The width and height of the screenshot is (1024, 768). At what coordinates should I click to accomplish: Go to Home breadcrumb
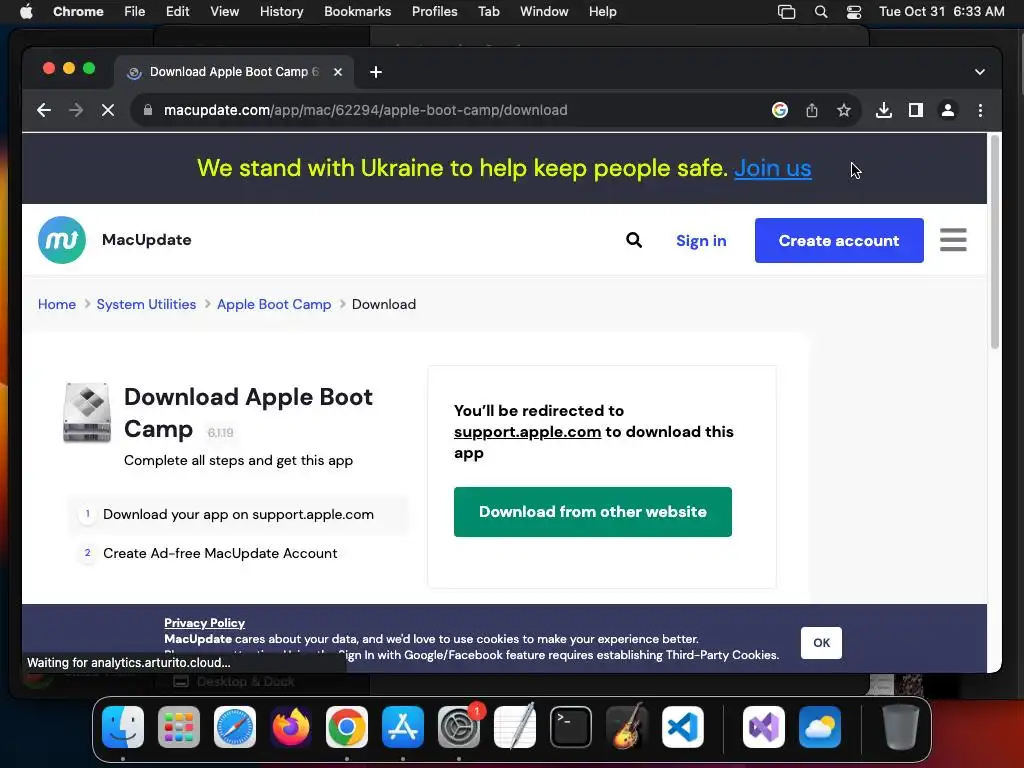pos(57,304)
